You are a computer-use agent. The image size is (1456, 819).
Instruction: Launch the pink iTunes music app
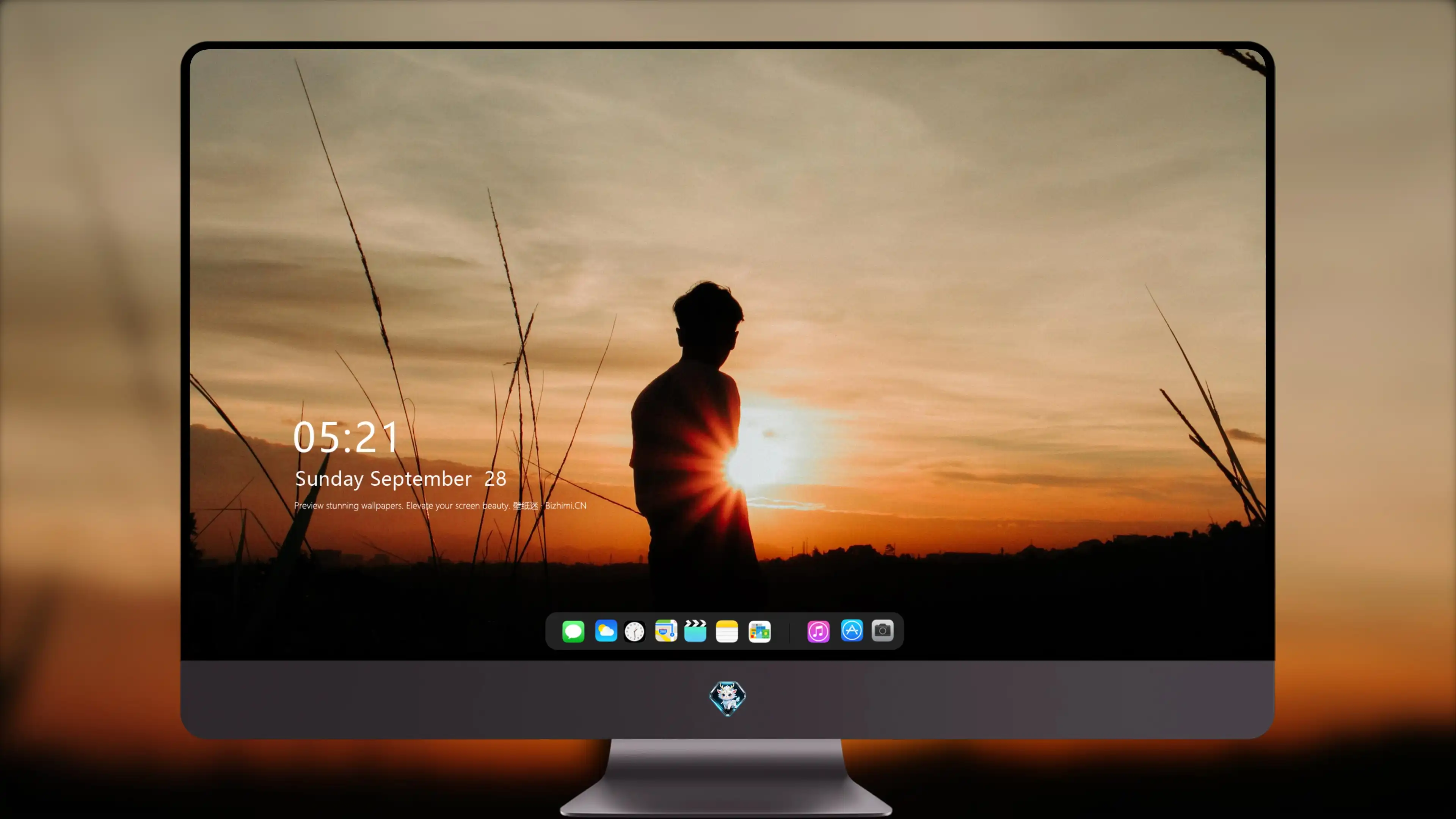pyautogui.click(x=819, y=631)
